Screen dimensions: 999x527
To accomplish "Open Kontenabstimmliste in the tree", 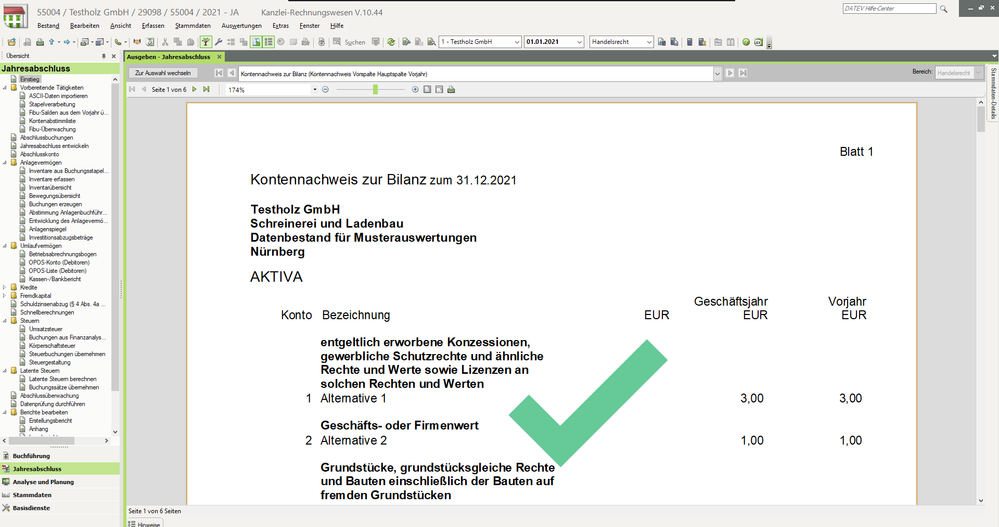I will [x=52, y=121].
